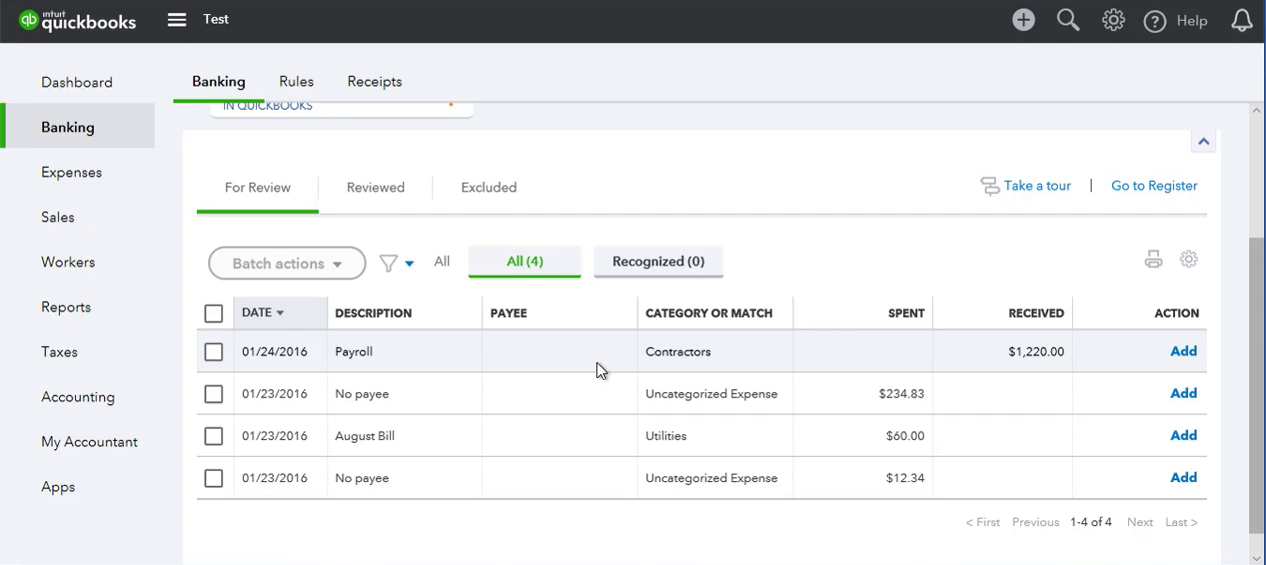Go to Dashboard in sidebar
This screenshot has height=565, width=1266.
click(77, 82)
